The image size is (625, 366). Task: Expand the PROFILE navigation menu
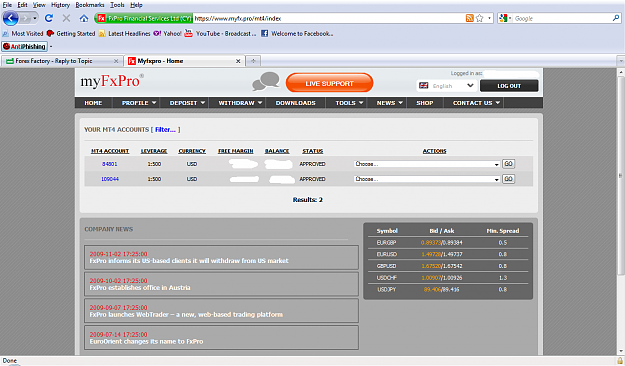tap(139, 103)
